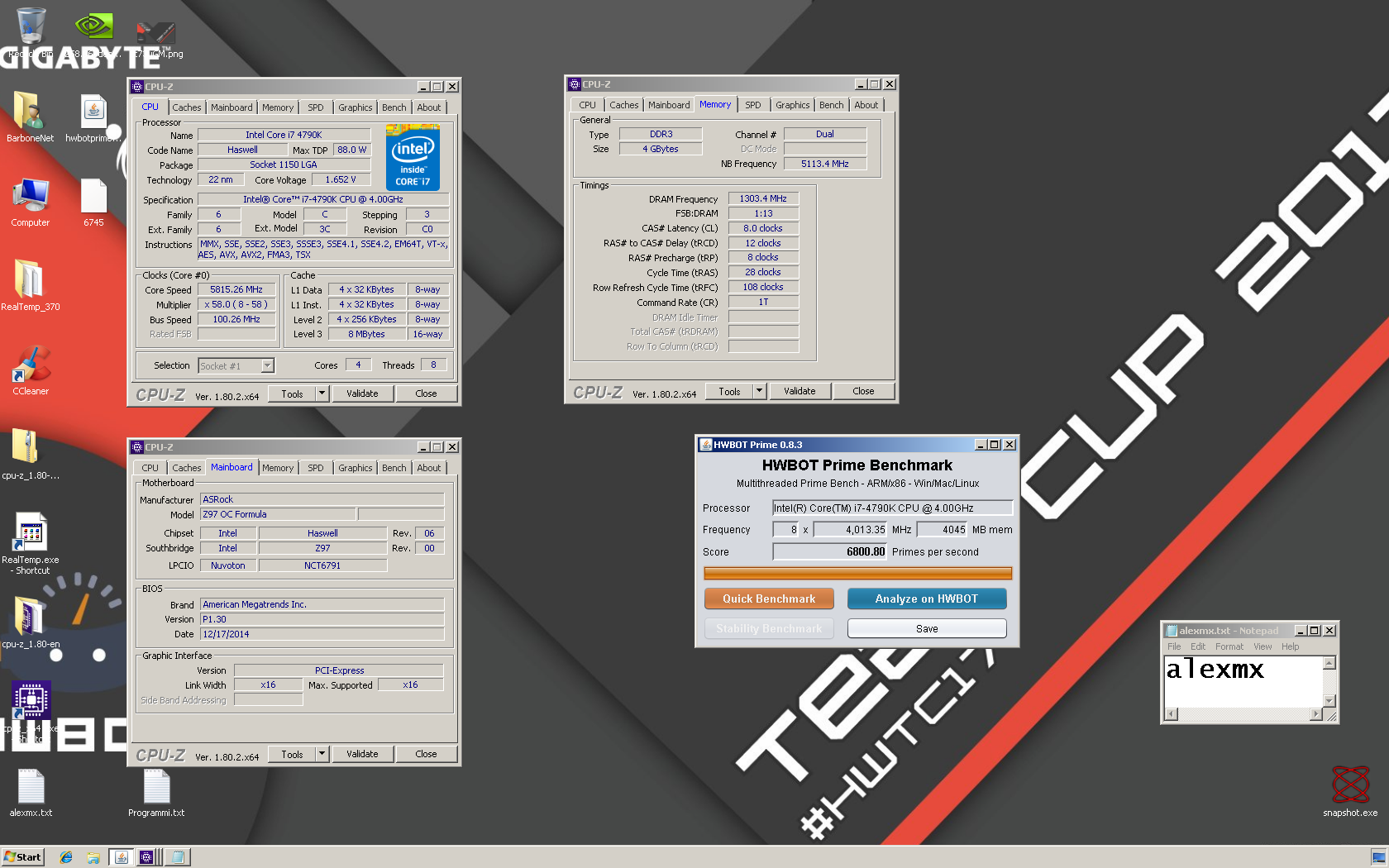Click the HWBOT Prime Score field 6800.80
Viewport: 1389px width, 868px height.
[x=830, y=551]
